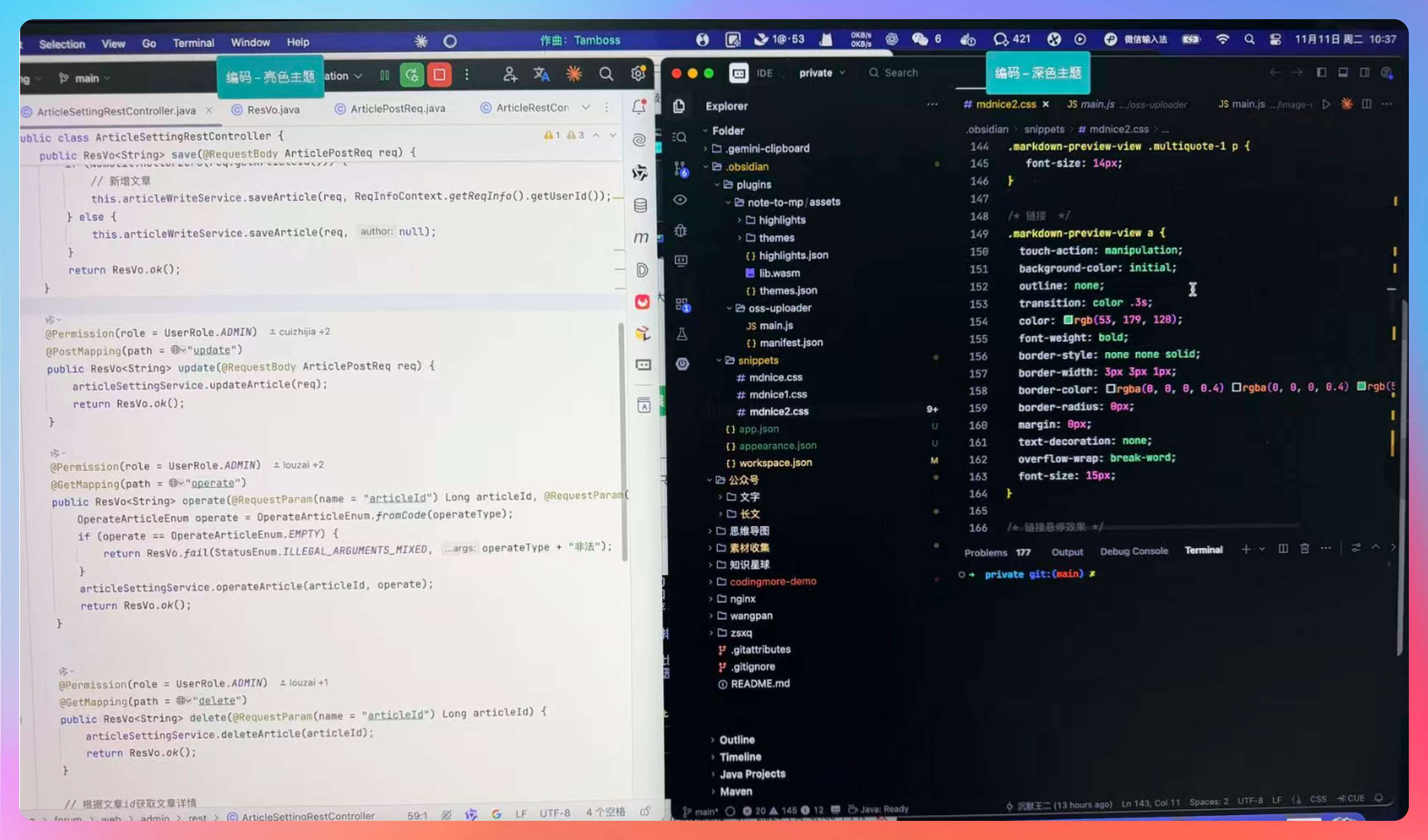
Task: Open the Problems panel tab
Action: click(x=985, y=552)
